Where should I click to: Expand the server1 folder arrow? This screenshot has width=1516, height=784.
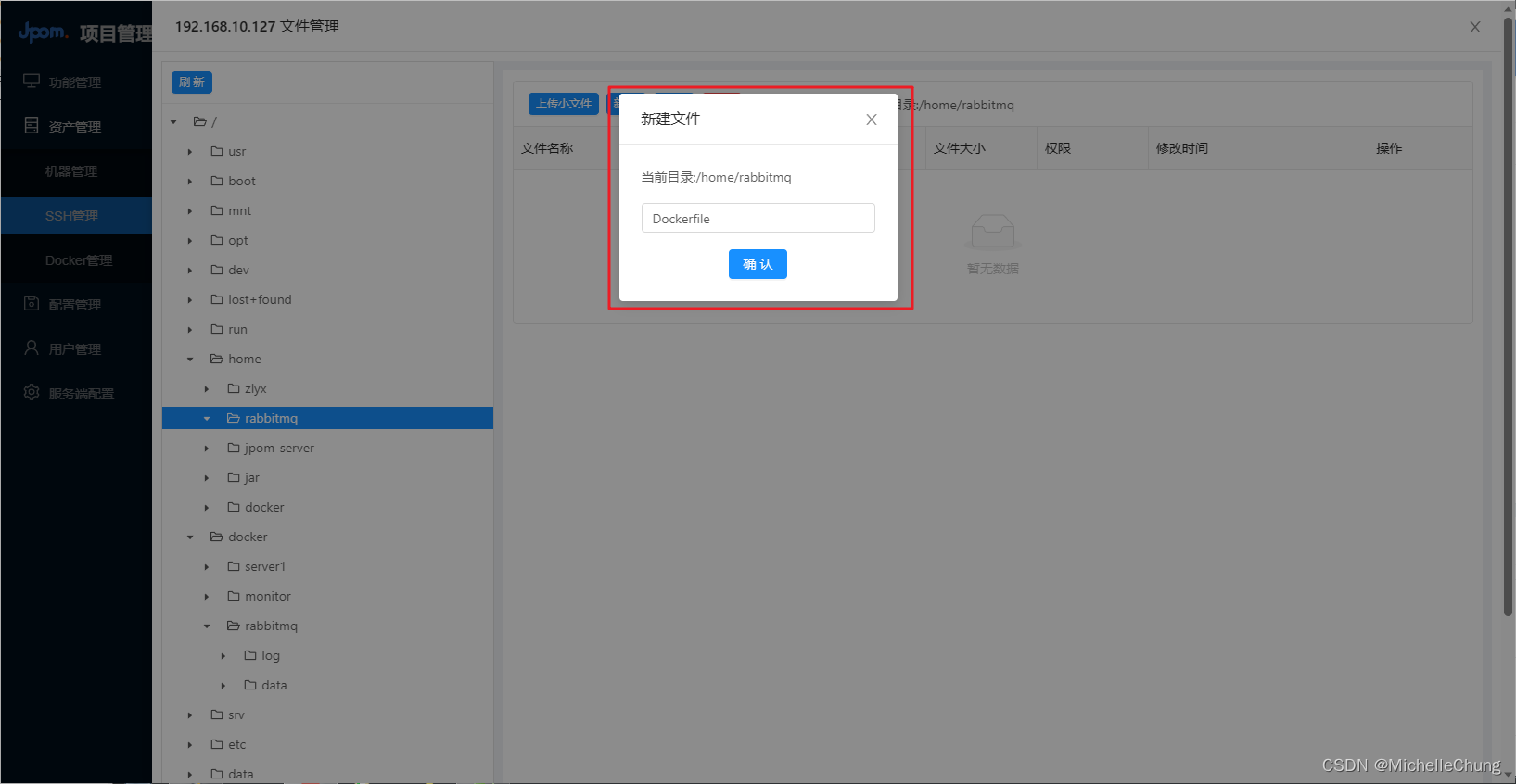[207, 567]
